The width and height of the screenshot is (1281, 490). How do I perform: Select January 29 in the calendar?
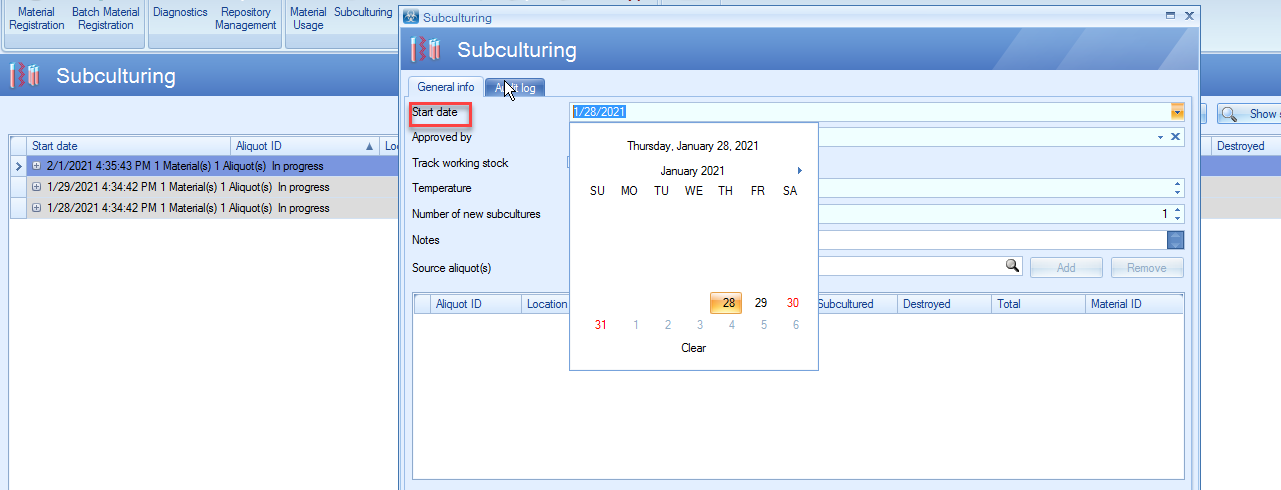pyautogui.click(x=760, y=303)
